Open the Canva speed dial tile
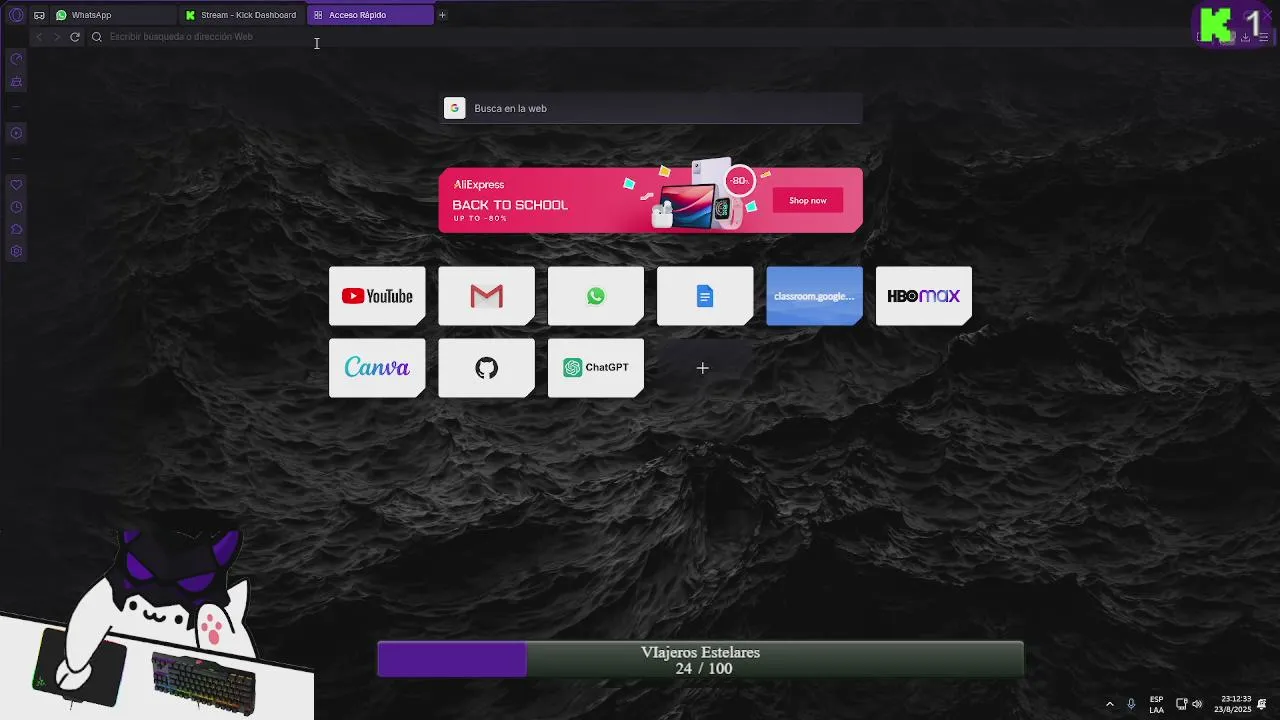This screenshot has width=1280, height=720. point(377,368)
